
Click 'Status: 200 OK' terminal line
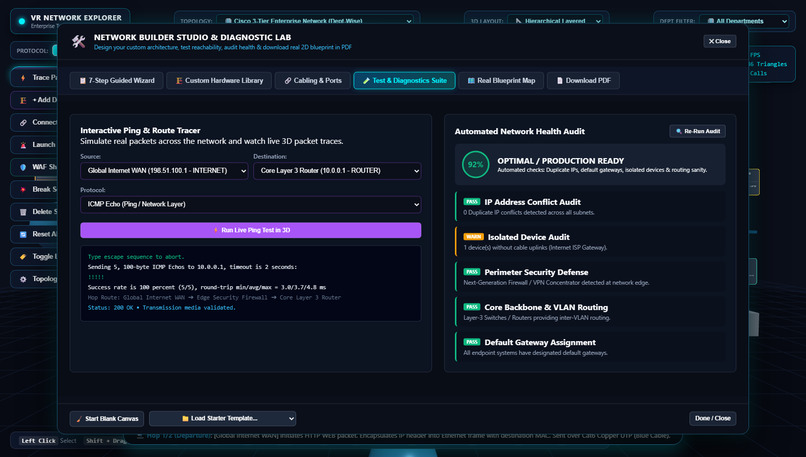(x=161, y=307)
